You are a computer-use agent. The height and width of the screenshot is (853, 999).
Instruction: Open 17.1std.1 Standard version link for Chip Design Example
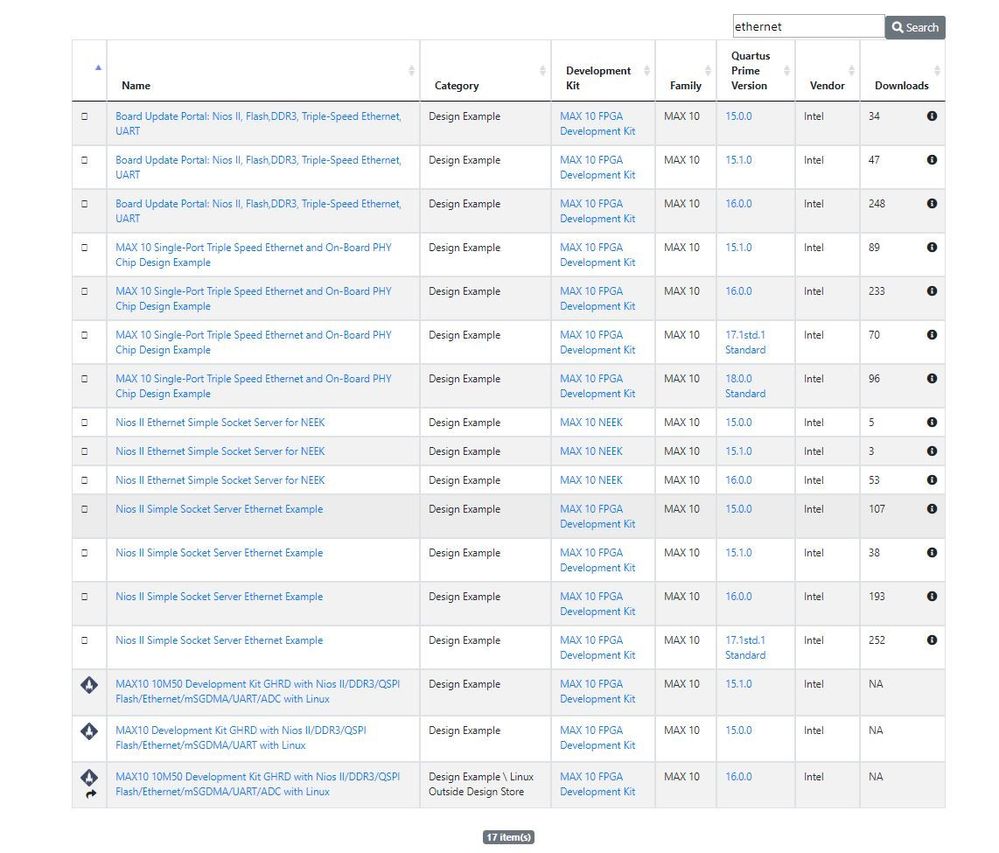click(x=745, y=343)
